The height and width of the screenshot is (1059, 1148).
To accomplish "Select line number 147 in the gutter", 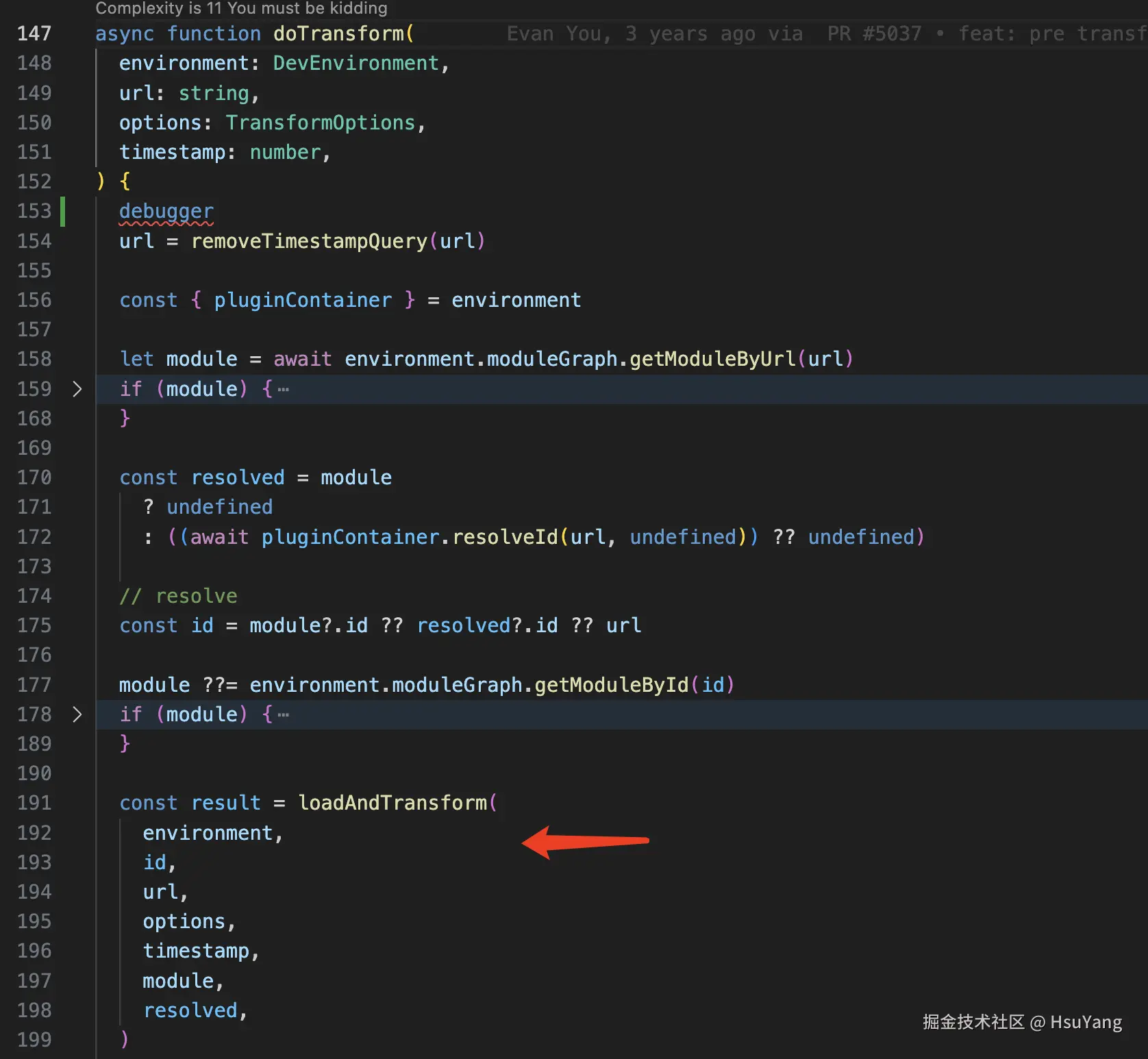I will 34,34.
